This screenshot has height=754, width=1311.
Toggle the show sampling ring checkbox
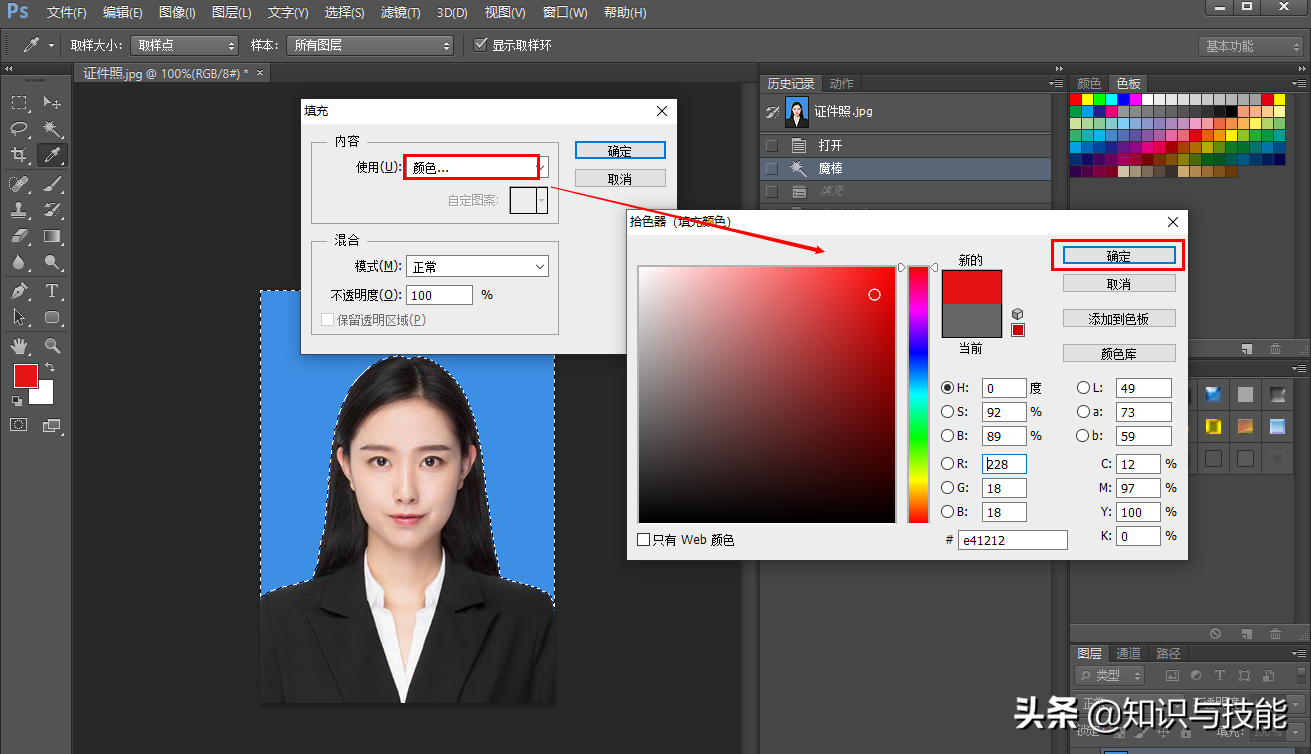(x=480, y=45)
